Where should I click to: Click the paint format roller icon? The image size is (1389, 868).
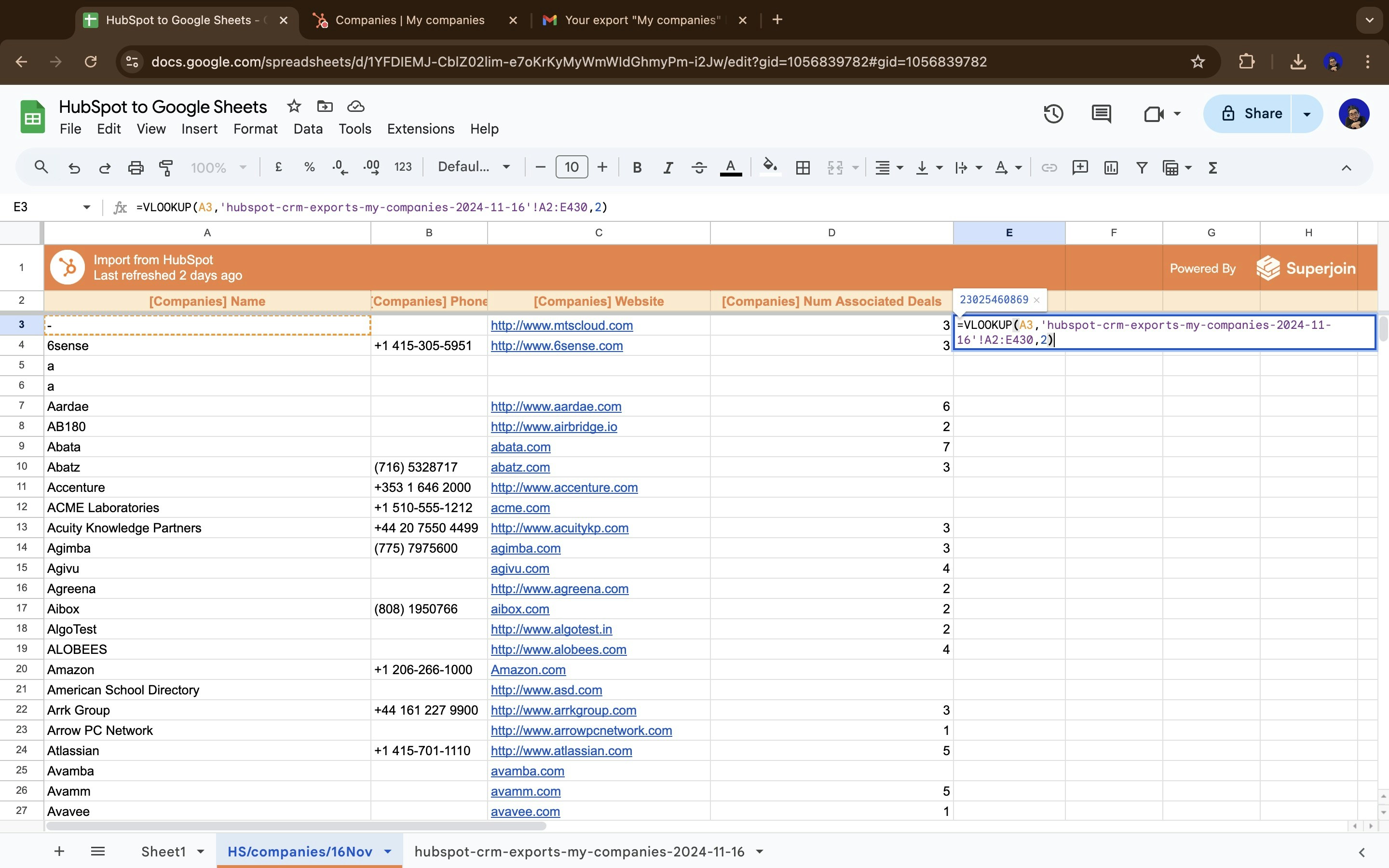[166, 168]
